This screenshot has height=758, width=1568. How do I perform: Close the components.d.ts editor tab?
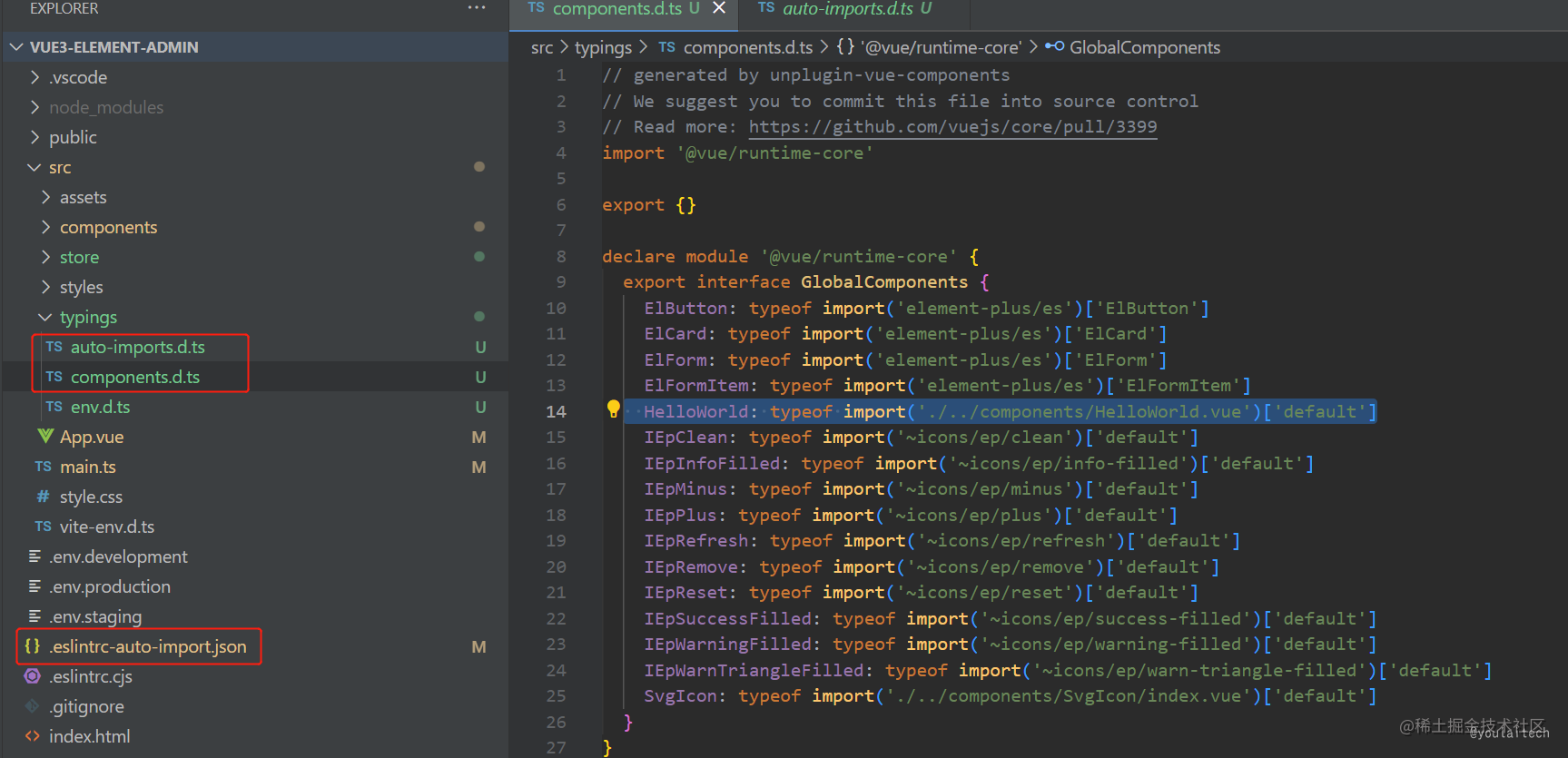(719, 8)
